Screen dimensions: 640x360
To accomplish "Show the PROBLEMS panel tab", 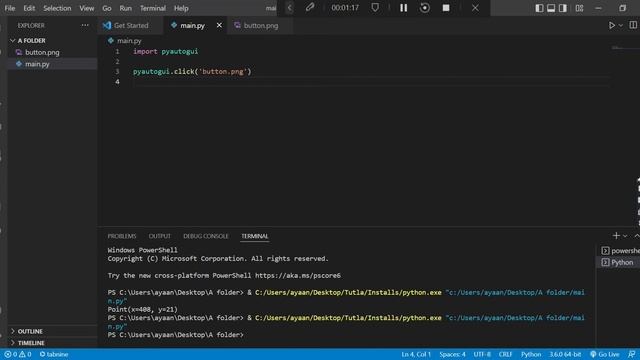I will (122, 236).
